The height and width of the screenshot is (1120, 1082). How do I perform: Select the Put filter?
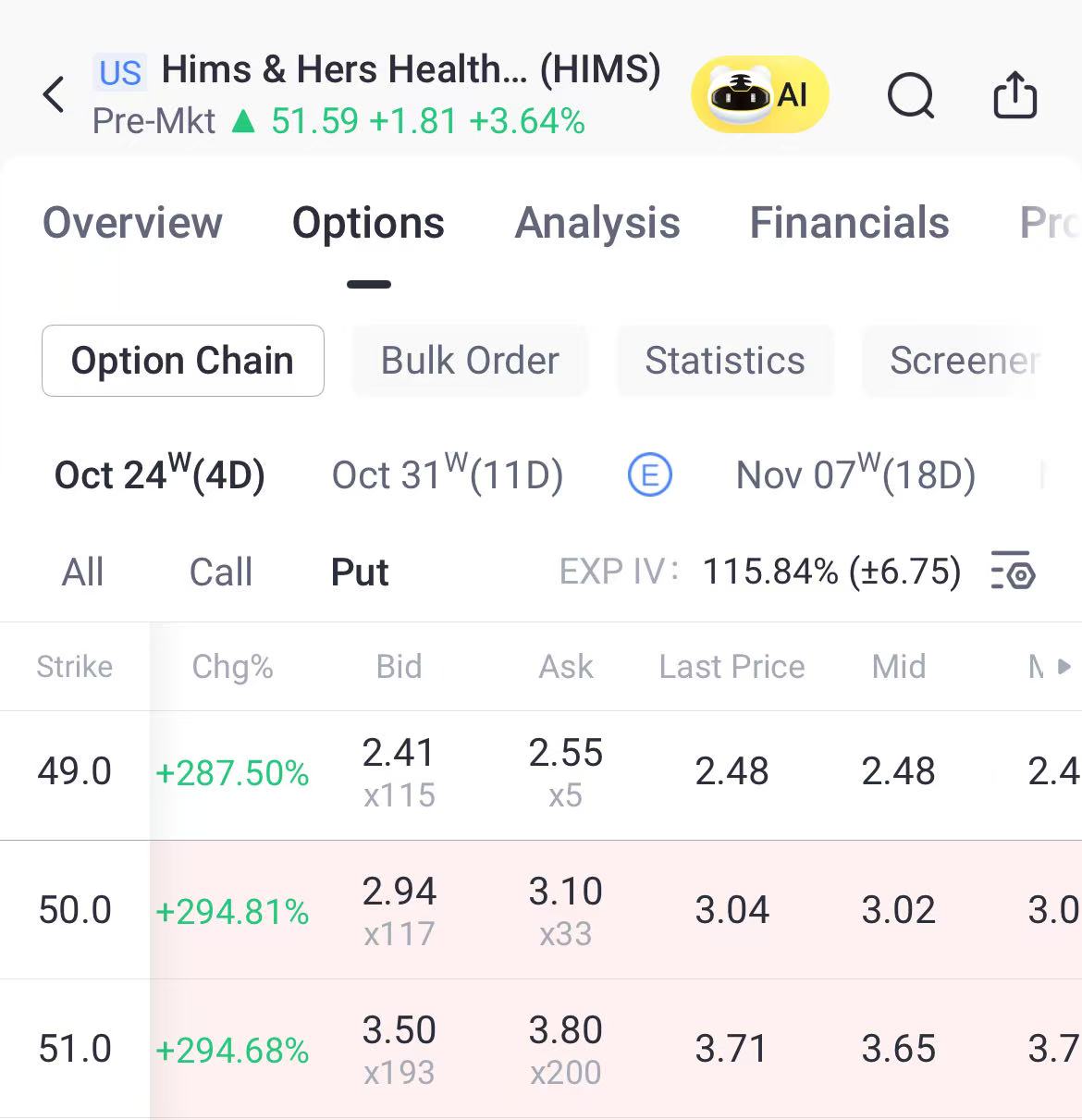(360, 572)
